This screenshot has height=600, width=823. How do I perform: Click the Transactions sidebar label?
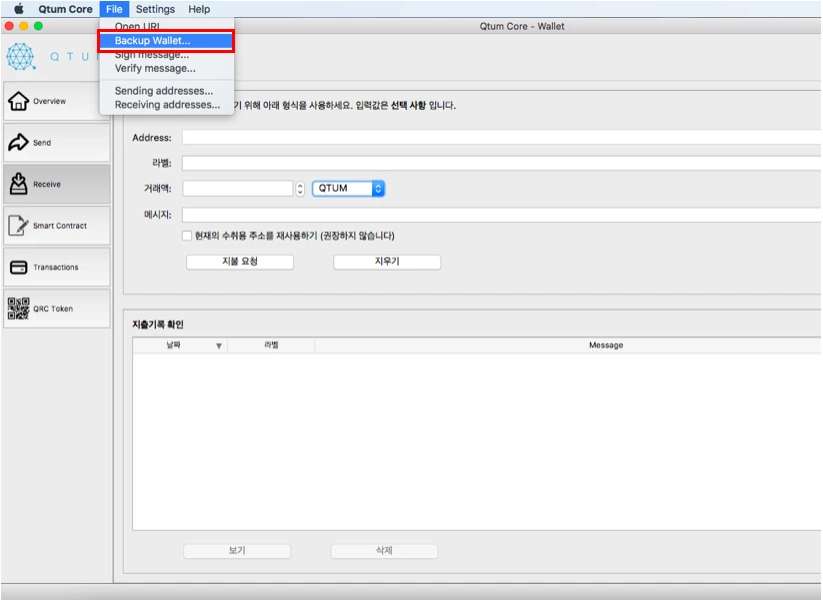pyautogui.click(x=56, y=267)
